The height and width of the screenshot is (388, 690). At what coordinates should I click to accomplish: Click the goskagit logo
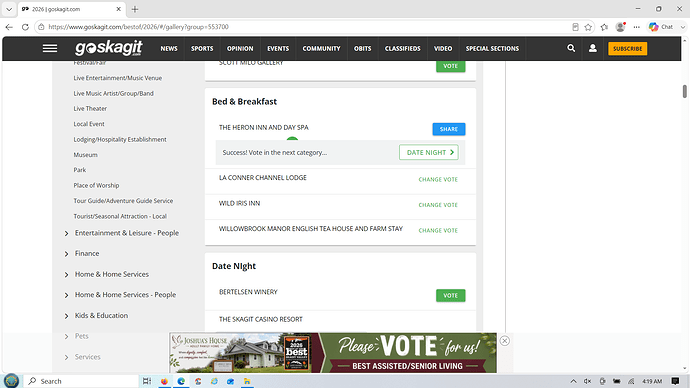tap(108, 48)
